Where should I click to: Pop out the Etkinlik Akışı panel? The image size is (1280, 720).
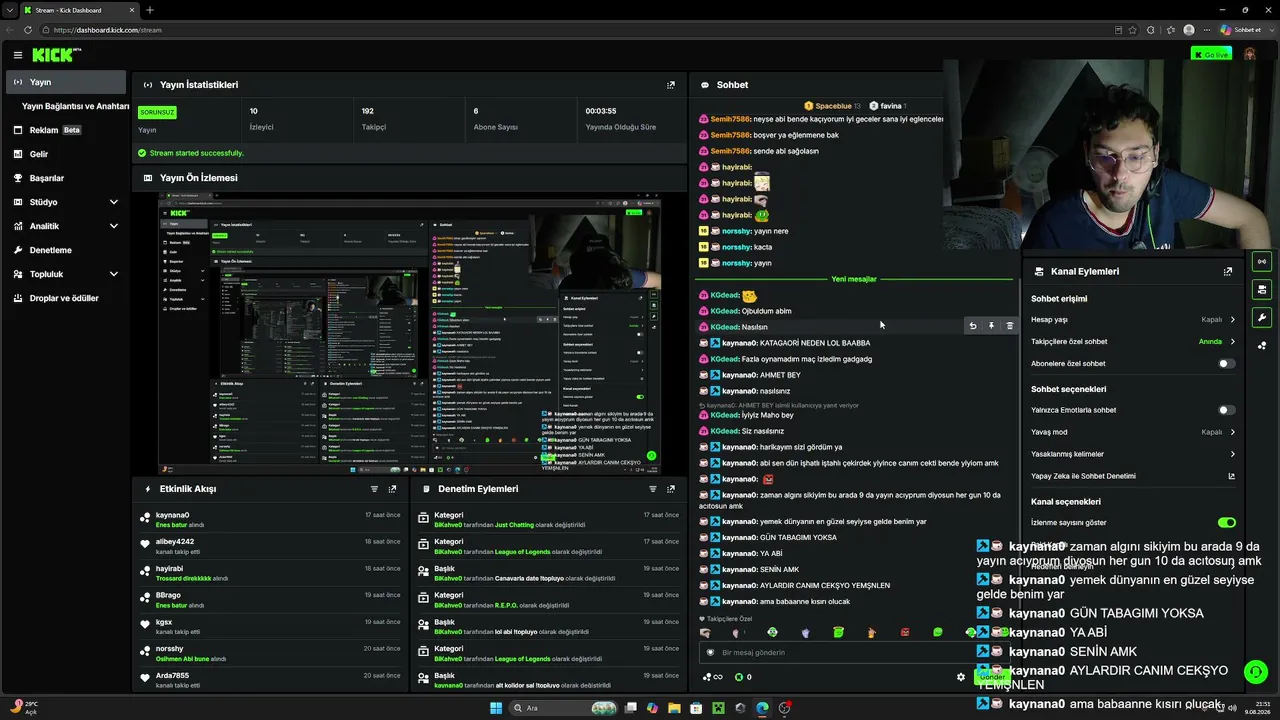[392, 489]
